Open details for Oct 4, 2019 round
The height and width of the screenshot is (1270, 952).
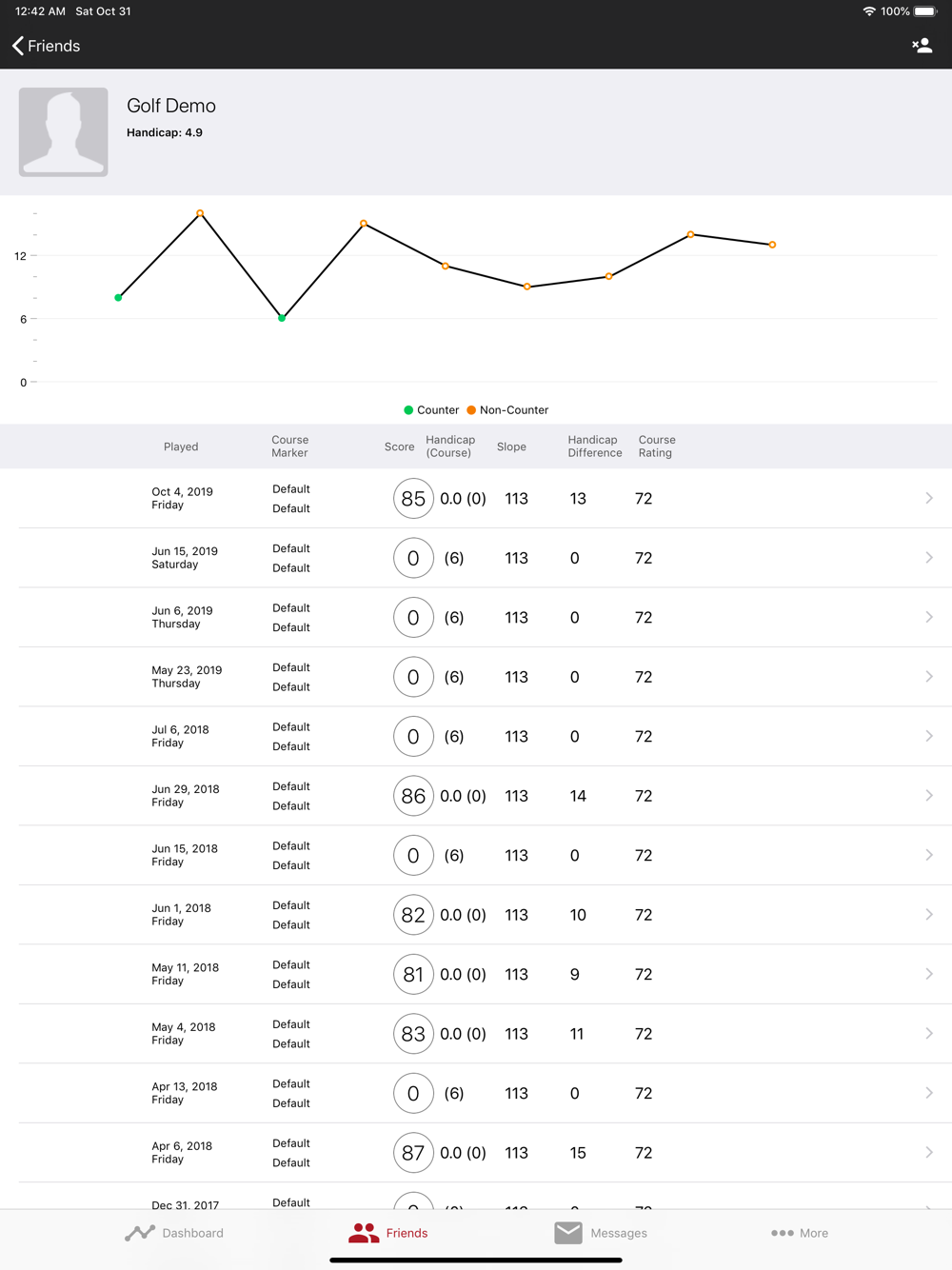click(476, 499)
